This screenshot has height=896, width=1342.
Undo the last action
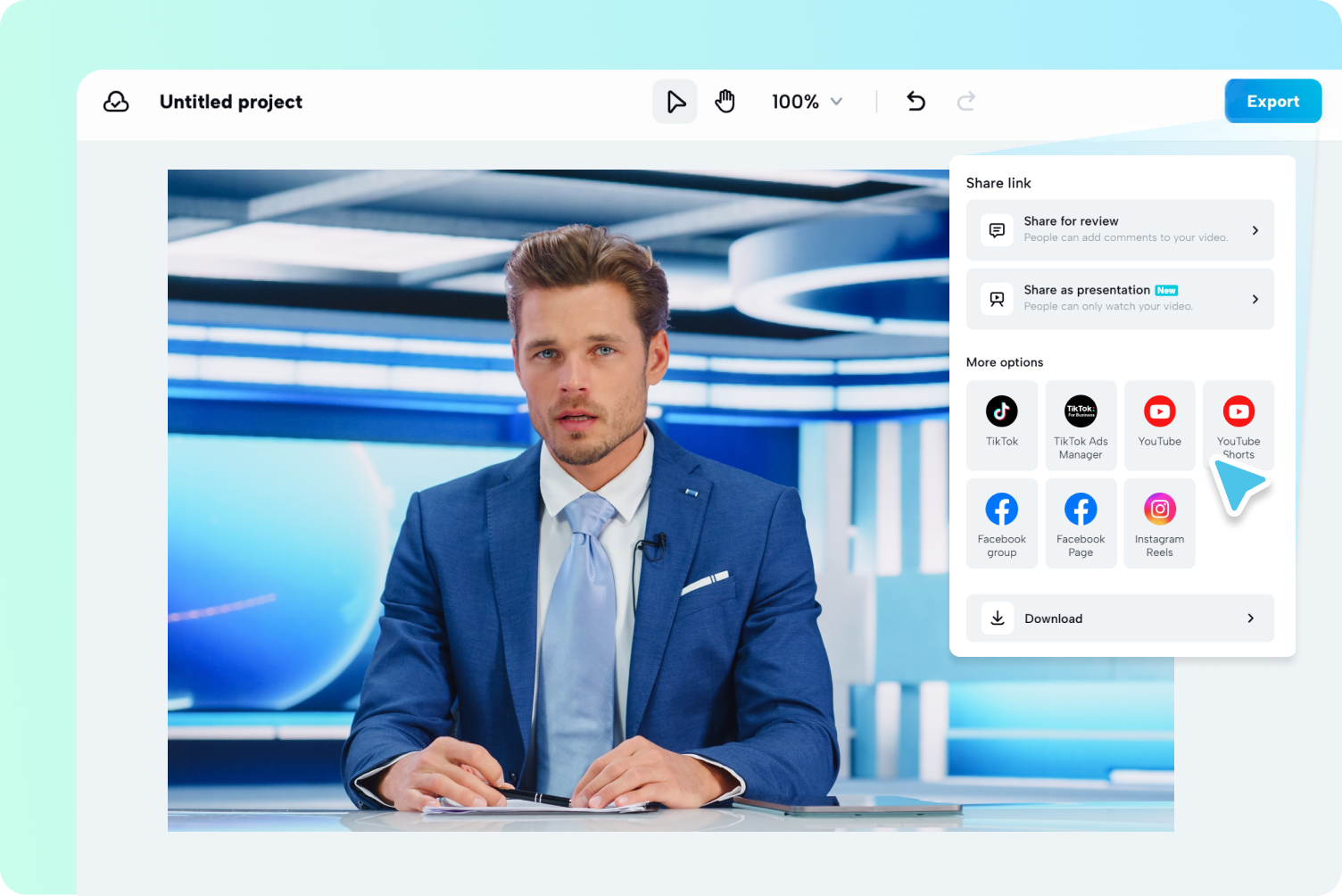(x=915, y=102)
